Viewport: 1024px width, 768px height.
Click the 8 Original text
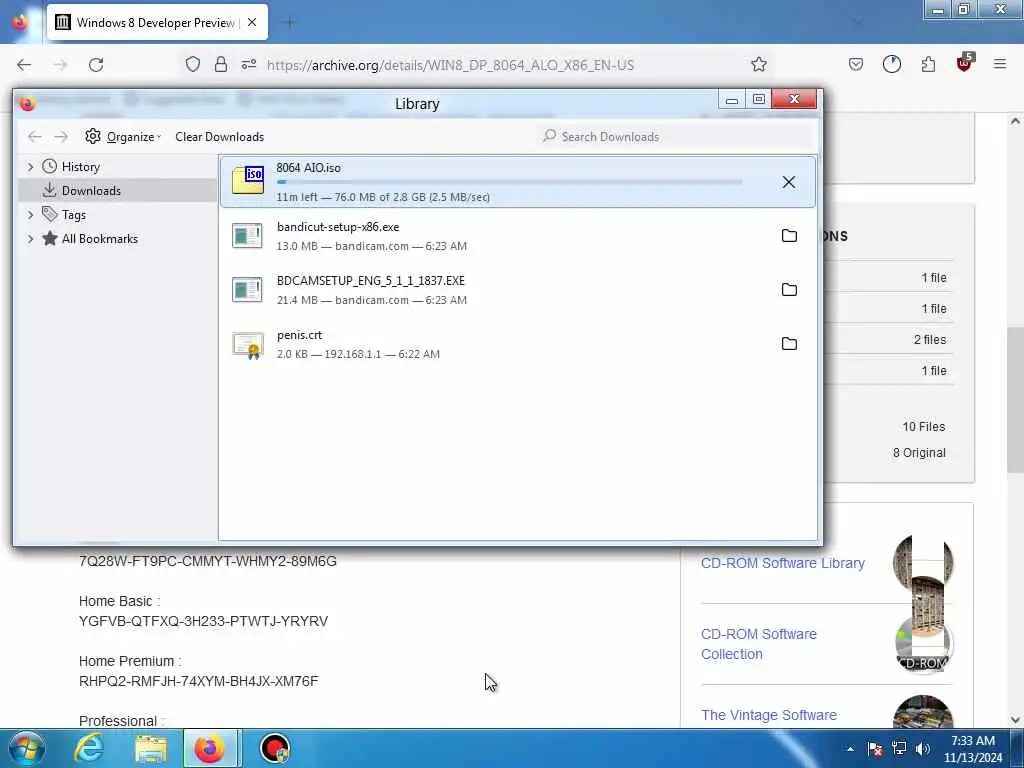pos(919,453)
